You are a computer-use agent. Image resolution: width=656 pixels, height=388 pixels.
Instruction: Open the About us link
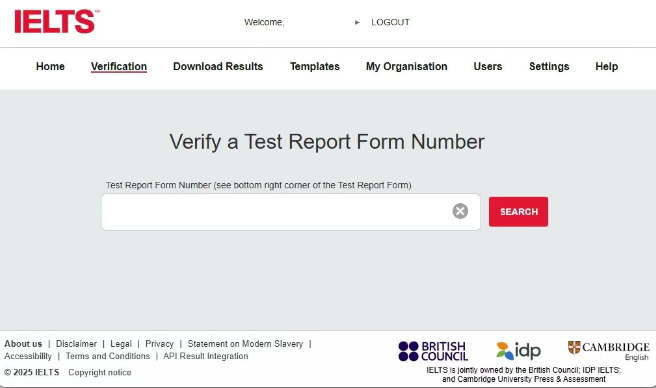(x=23, y=344)
